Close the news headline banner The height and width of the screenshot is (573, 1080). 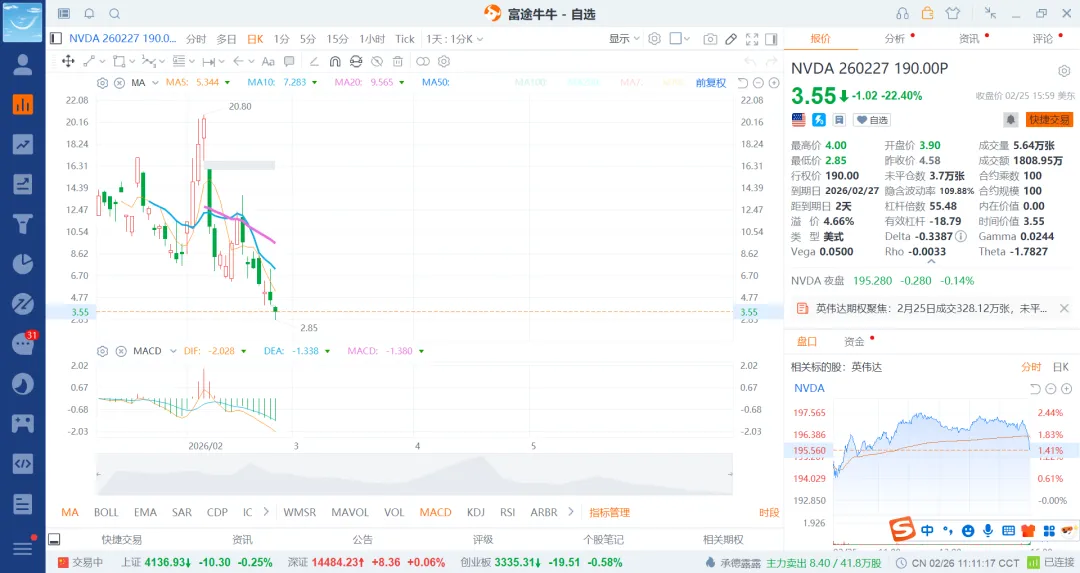click(1064, 309)
